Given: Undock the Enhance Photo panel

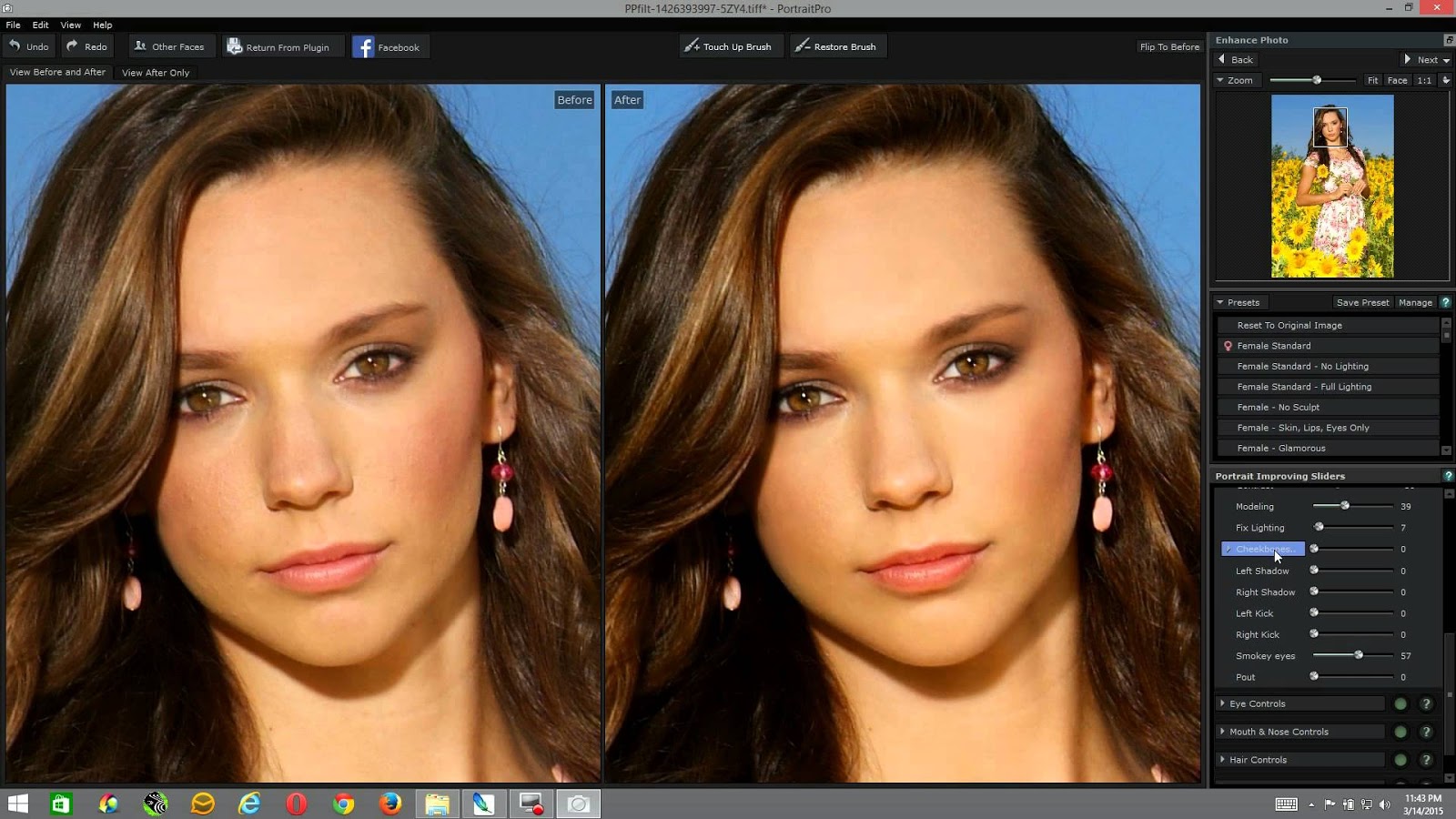Looking at the screenshot, I should point(1449,40).
